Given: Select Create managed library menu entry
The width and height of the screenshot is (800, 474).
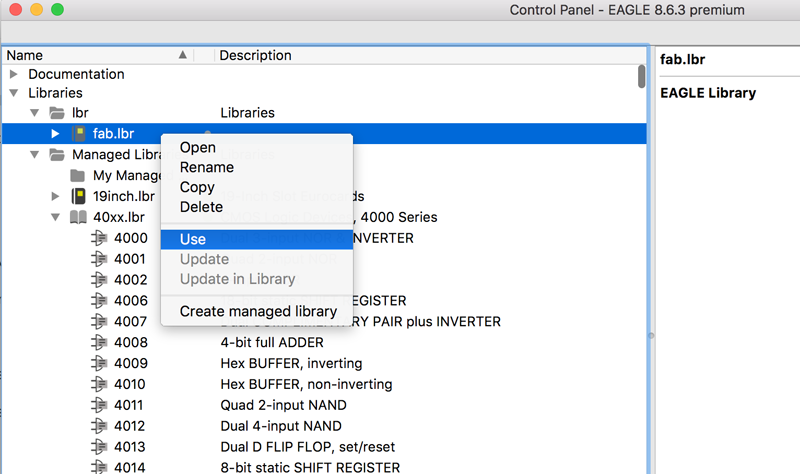Looking at the screenshot, I should [x=257, y=311].
